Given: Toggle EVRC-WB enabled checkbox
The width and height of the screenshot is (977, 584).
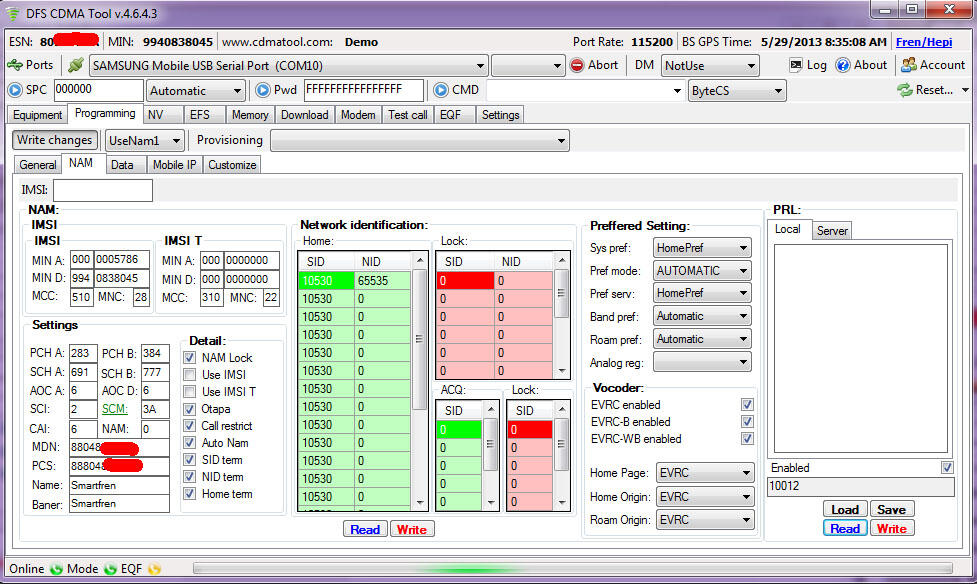Looking at the screenshot, I should 747,439.
